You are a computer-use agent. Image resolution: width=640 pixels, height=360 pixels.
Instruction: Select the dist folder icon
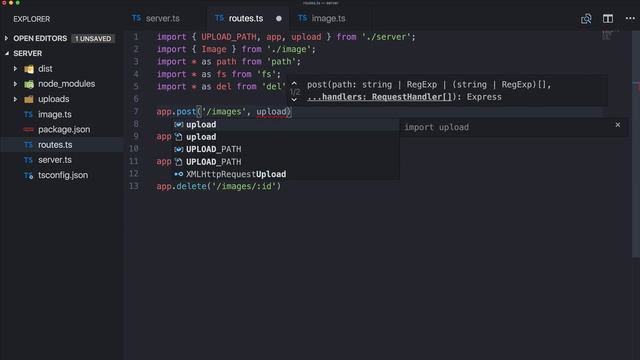coord(29,69)
